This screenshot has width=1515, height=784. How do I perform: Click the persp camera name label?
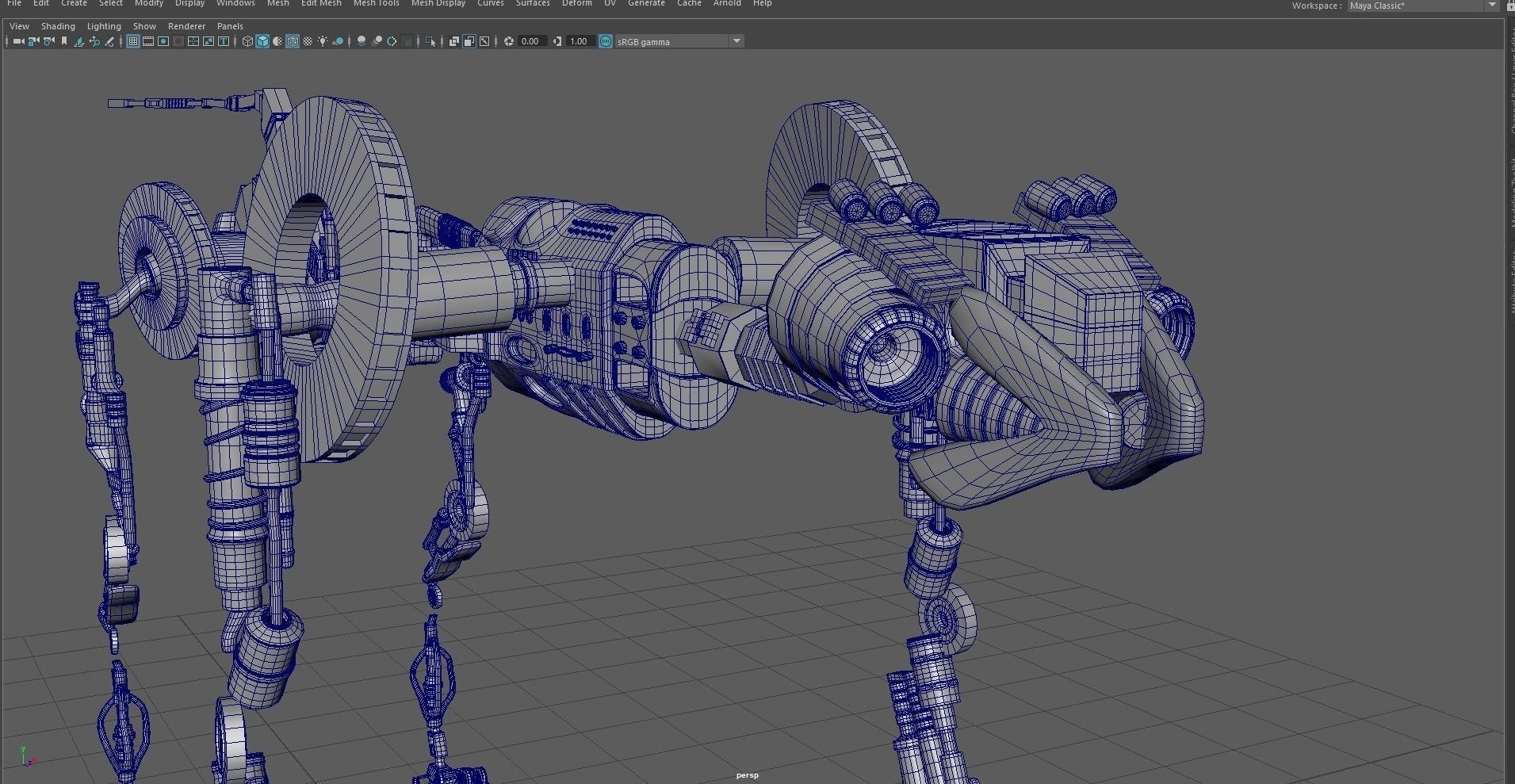coord(747,775)
